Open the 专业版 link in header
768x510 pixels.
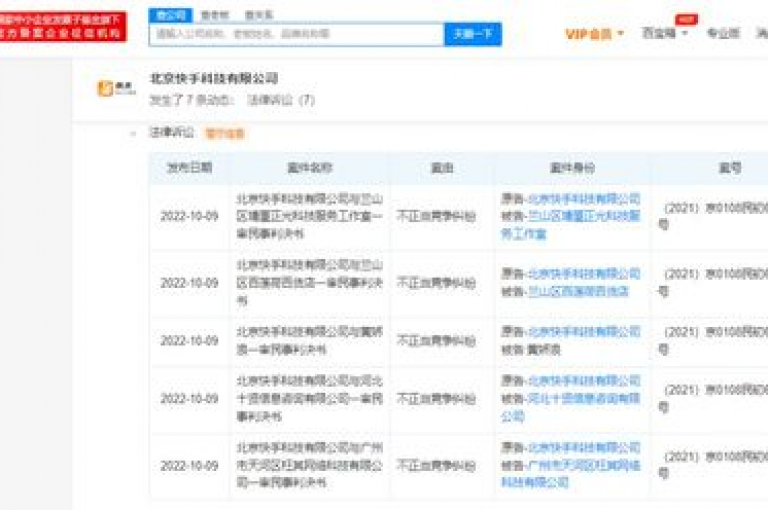click(722, 33)
